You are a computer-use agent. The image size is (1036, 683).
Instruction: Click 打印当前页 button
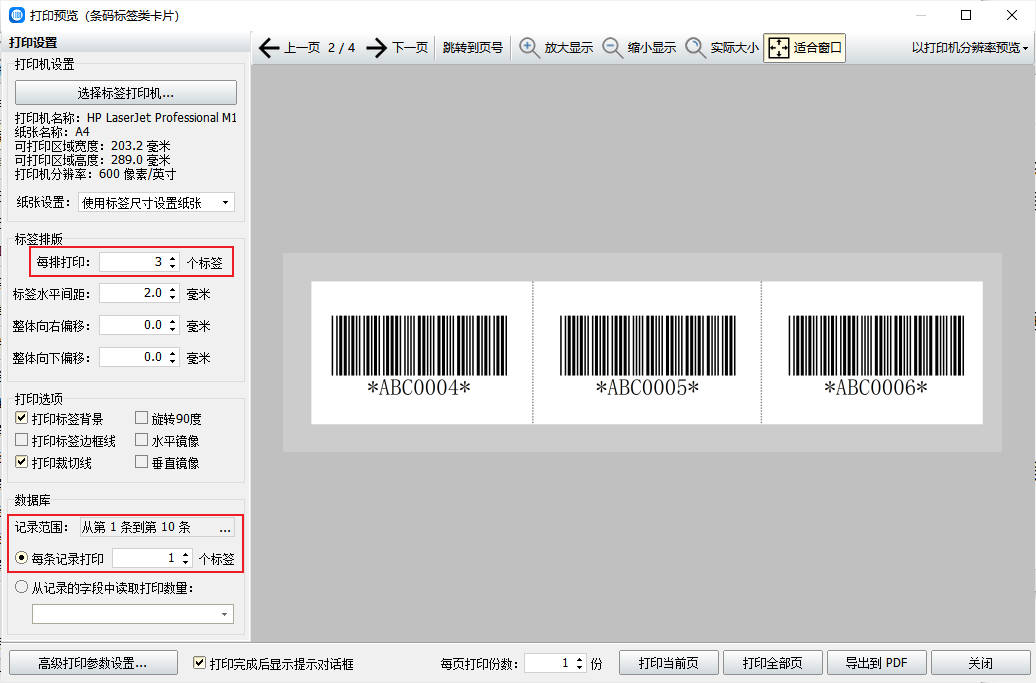click(x=669, y=663)
